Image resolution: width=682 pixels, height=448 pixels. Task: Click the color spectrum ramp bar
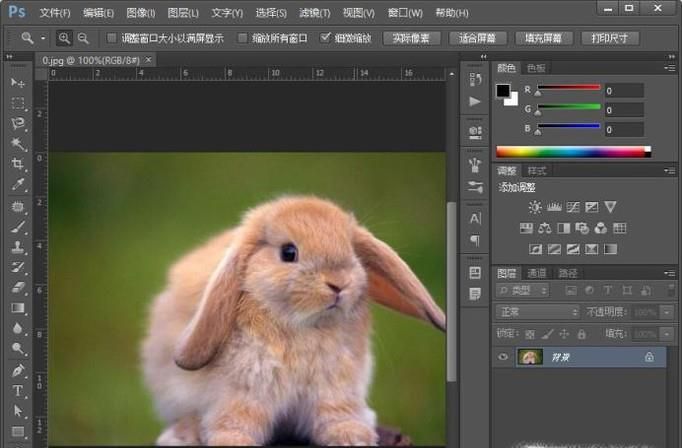point(572,152)
